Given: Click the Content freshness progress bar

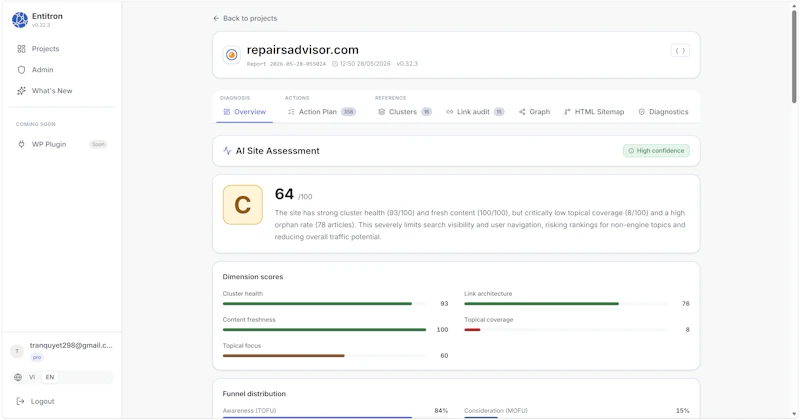Looking at the screenshot, I should point(324,330).
